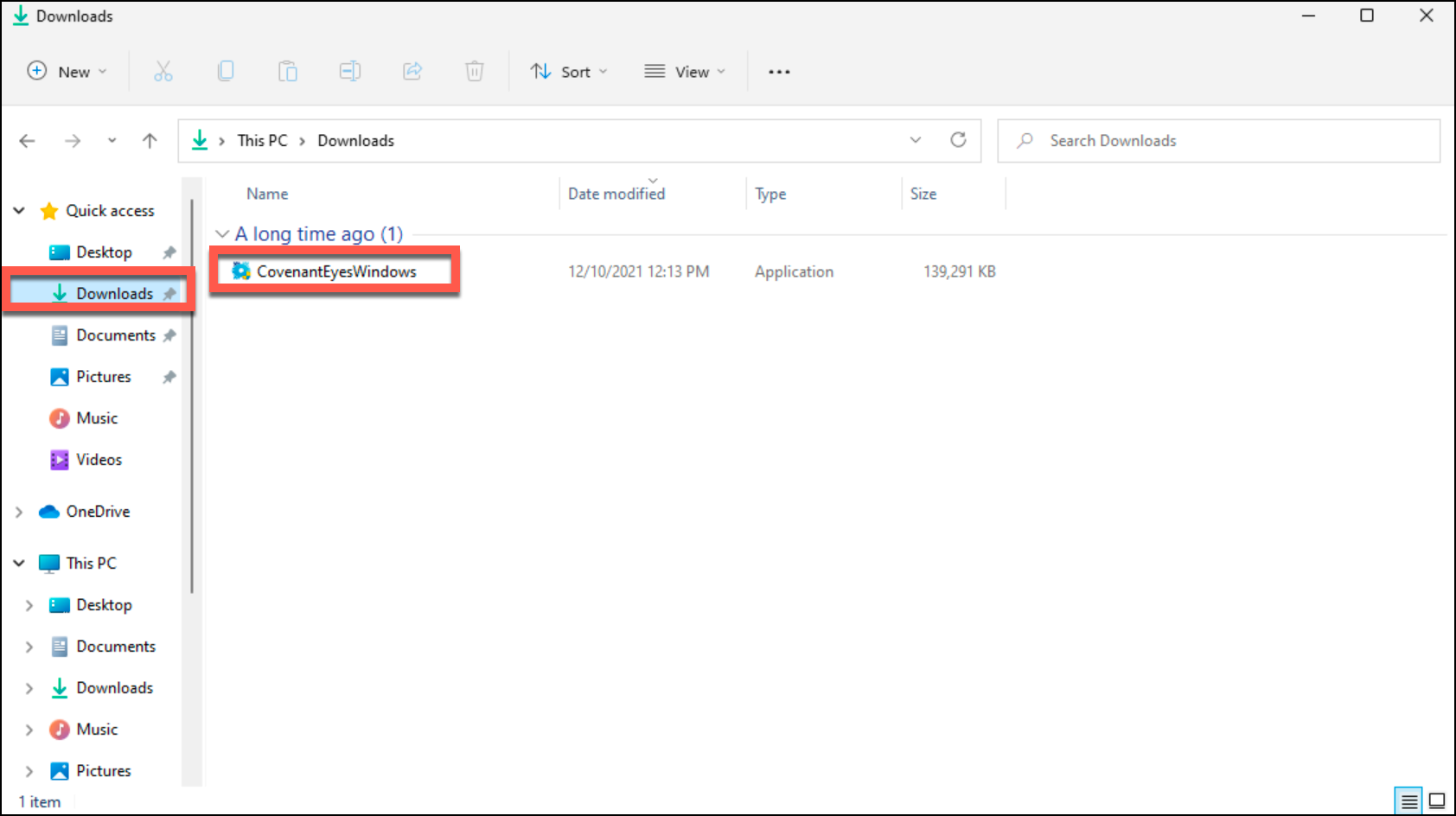1456x816 pixels.
Task: Go forward with the right arrow
Action: tap(73, 141)
